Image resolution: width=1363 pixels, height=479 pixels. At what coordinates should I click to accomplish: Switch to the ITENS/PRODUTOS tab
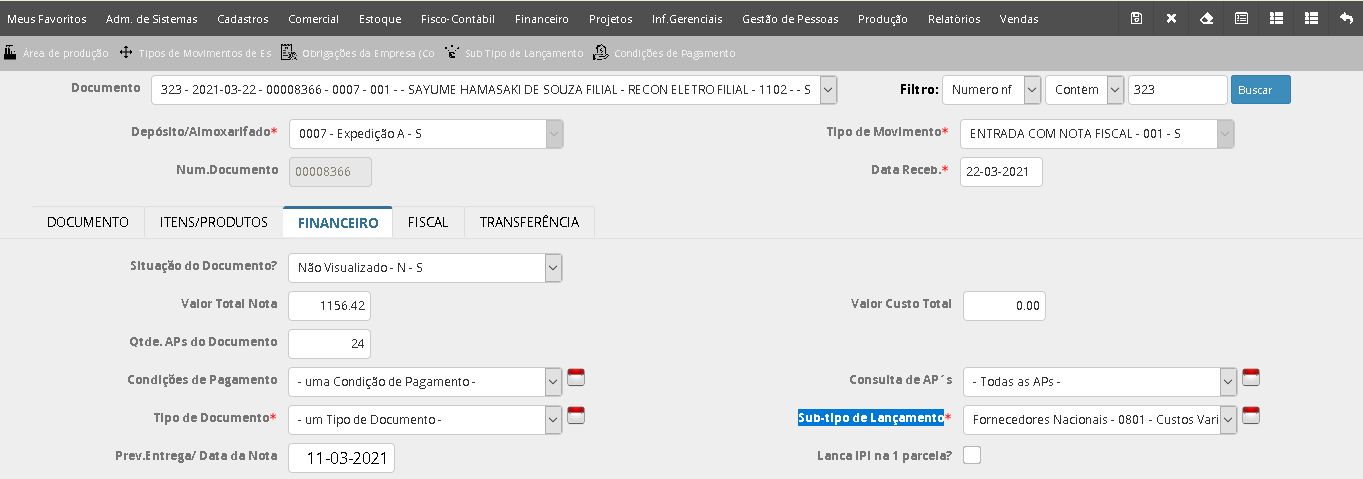214,222
